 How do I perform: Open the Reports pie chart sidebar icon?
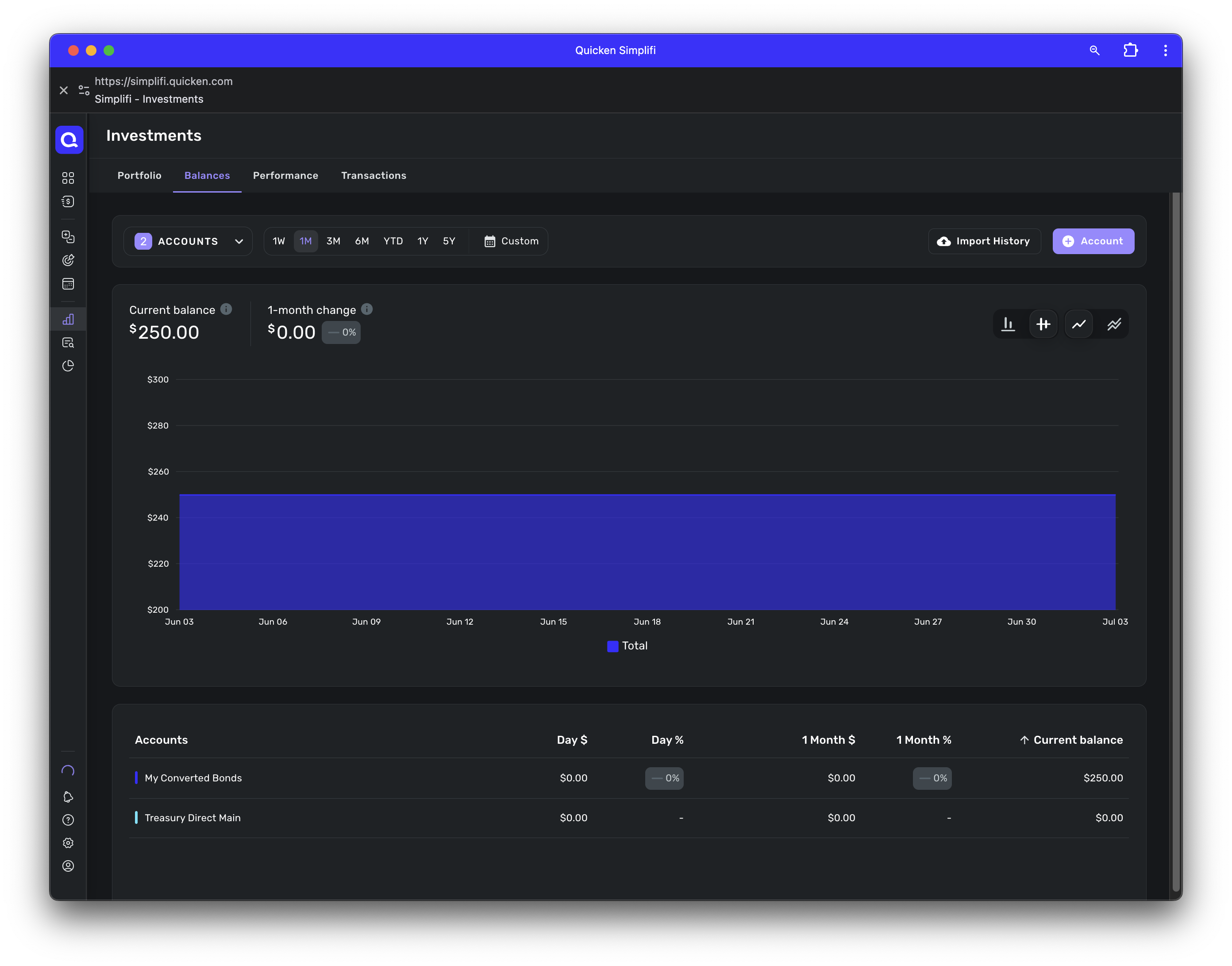[68, 366]
